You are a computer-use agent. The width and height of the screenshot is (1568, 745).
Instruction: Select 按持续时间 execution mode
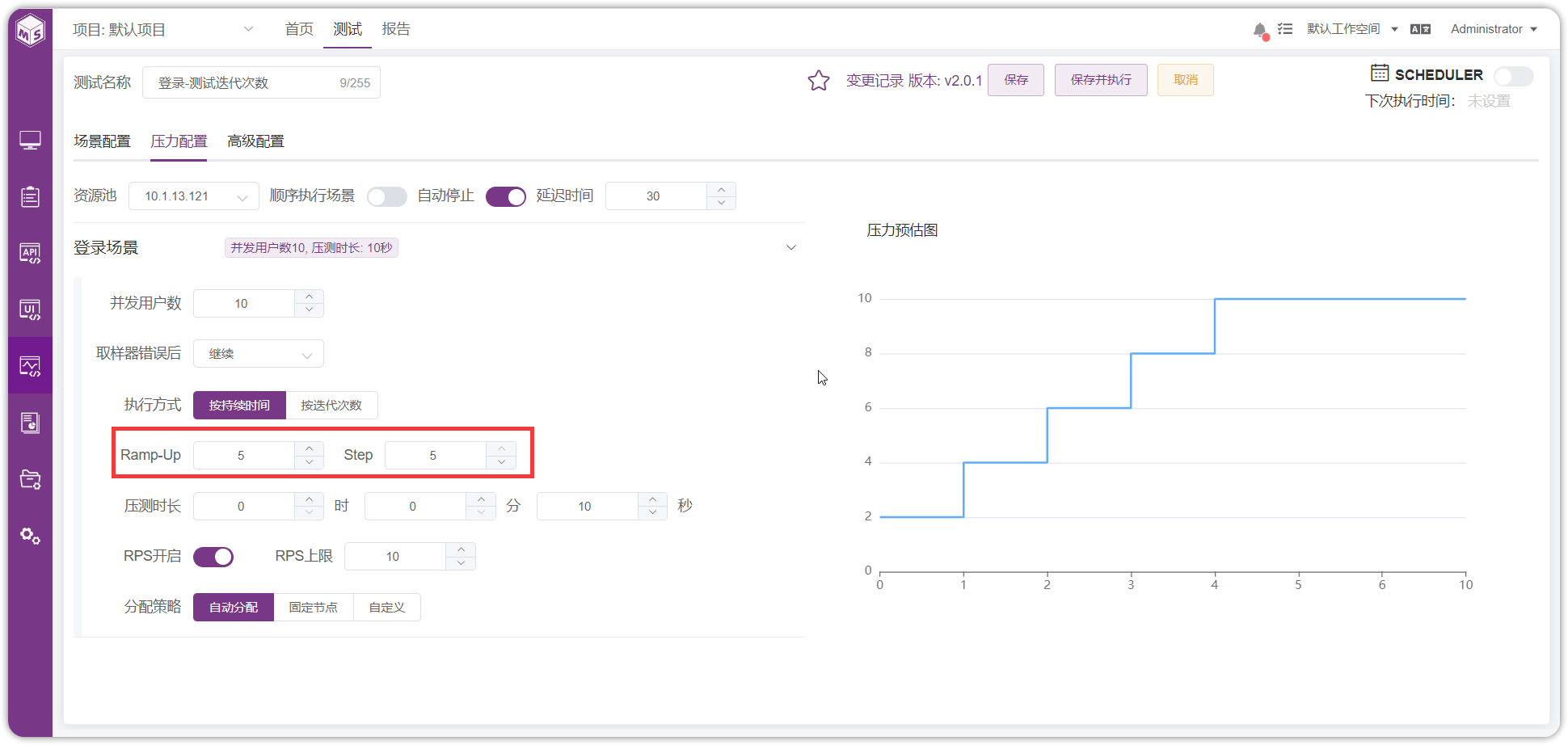coord(239,405)
